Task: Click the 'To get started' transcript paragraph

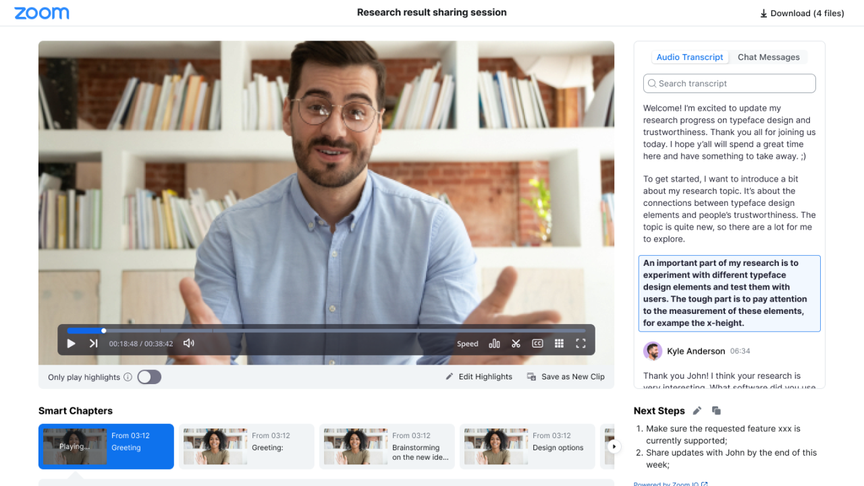Action: 729,209
